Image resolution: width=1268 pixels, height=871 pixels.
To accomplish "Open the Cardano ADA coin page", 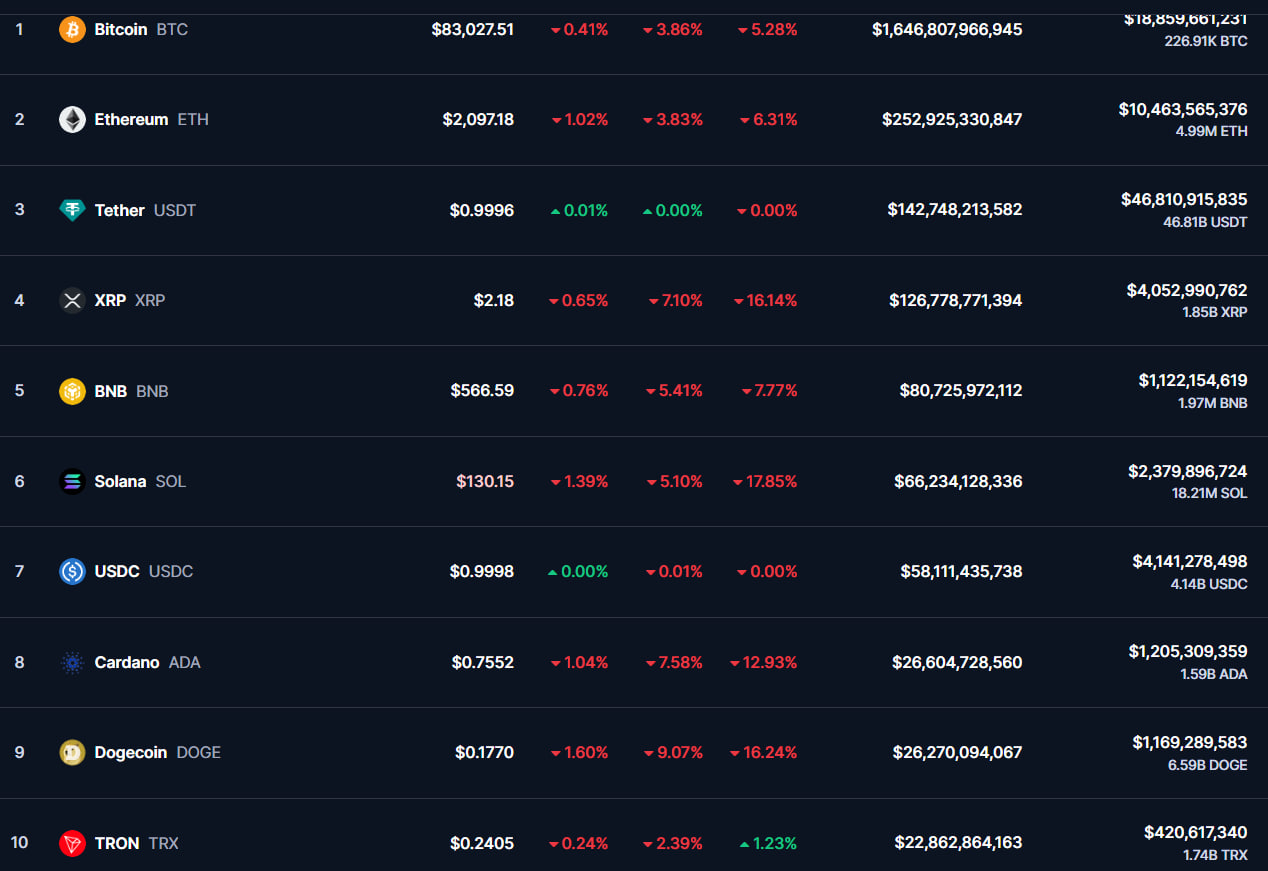I will 147,662.
